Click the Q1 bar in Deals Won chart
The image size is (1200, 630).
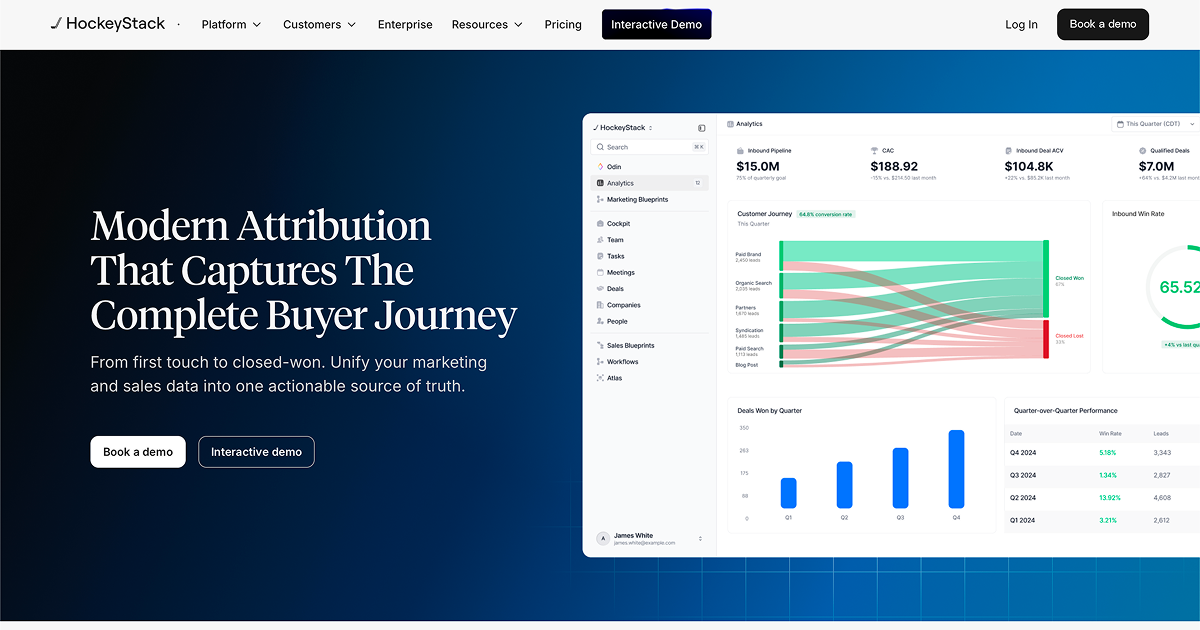(x=788, y=493)
